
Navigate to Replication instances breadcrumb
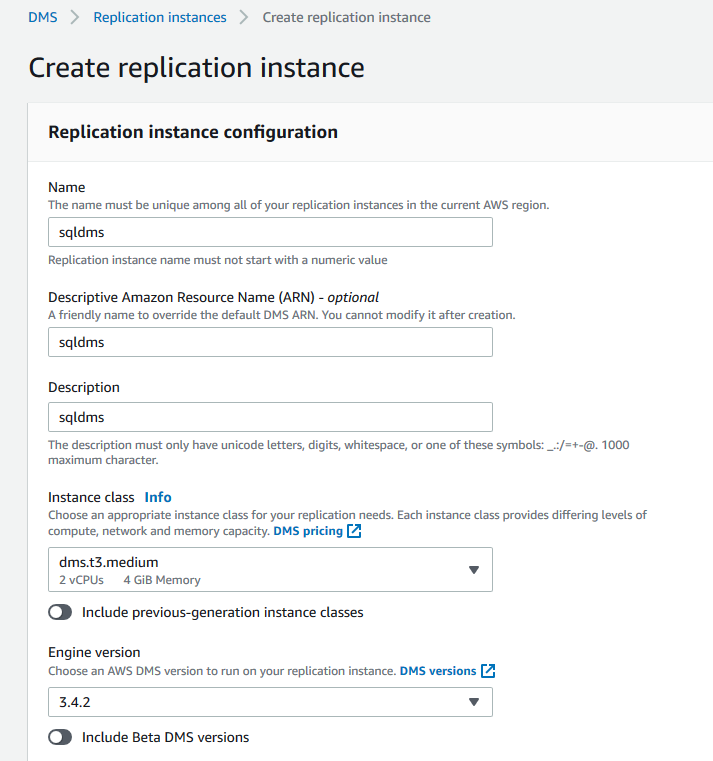click(160, 17)
